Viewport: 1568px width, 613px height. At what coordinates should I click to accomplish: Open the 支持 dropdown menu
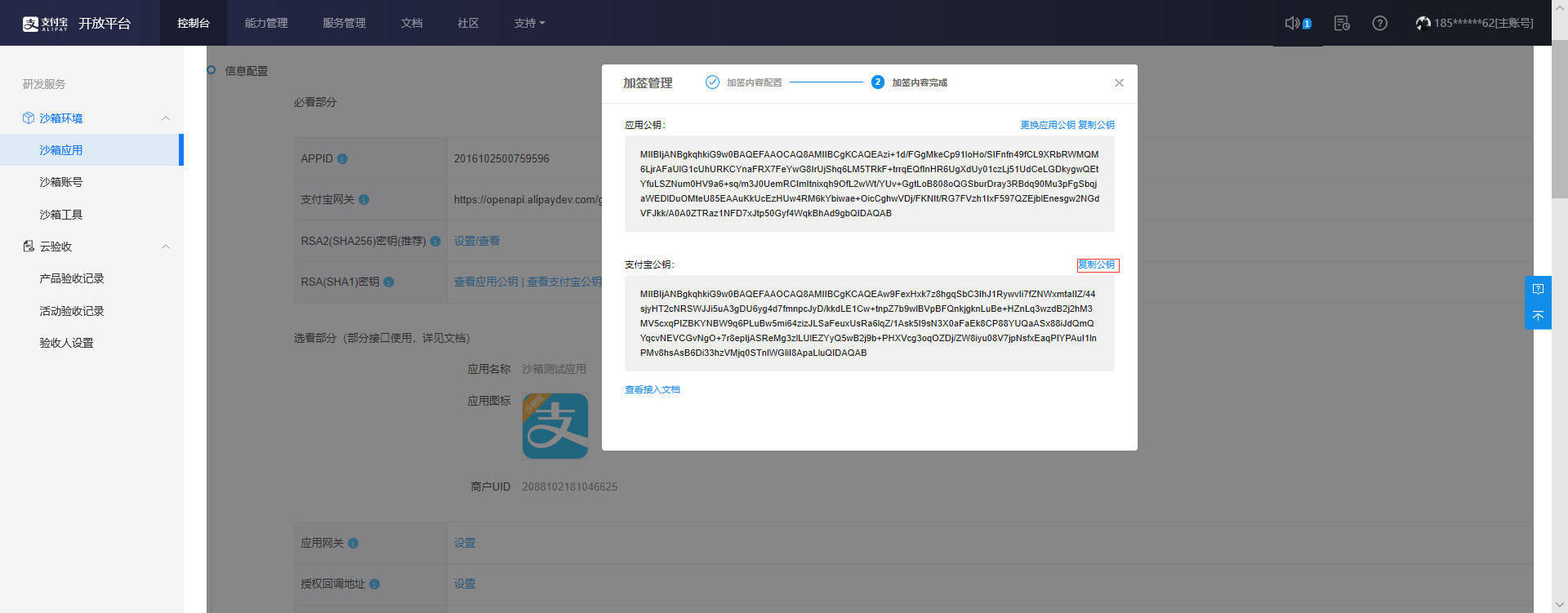pyautogui.click(x=529, y=23)
